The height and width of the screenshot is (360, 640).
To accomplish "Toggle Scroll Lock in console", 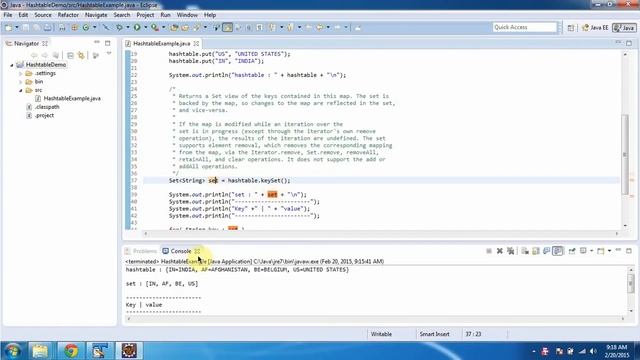I will [536, 251].
